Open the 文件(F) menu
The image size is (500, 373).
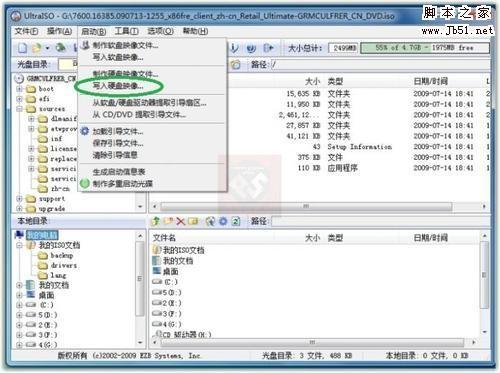point(26,31)
